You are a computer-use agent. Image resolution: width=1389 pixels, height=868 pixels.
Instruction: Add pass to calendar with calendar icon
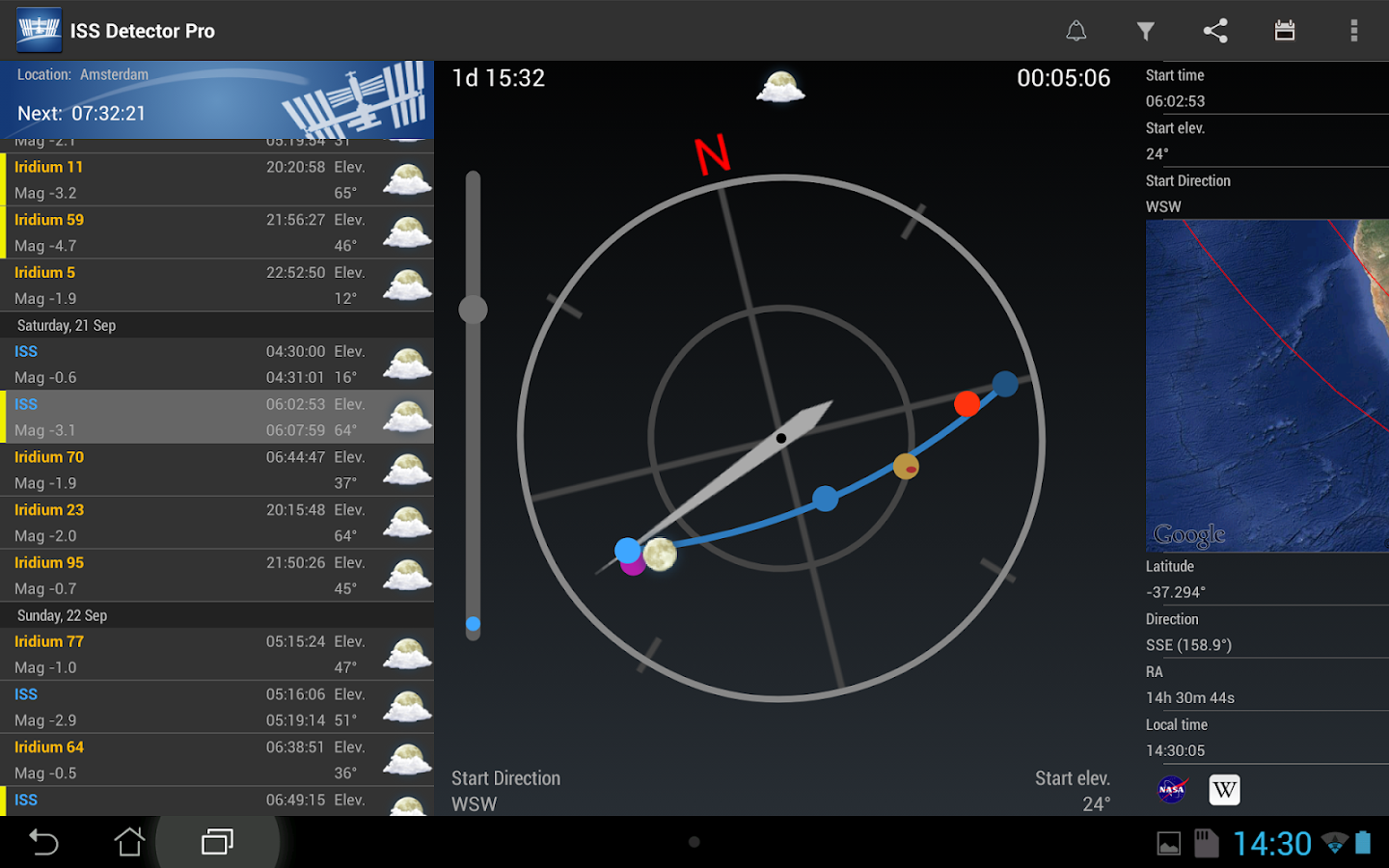1285,30
